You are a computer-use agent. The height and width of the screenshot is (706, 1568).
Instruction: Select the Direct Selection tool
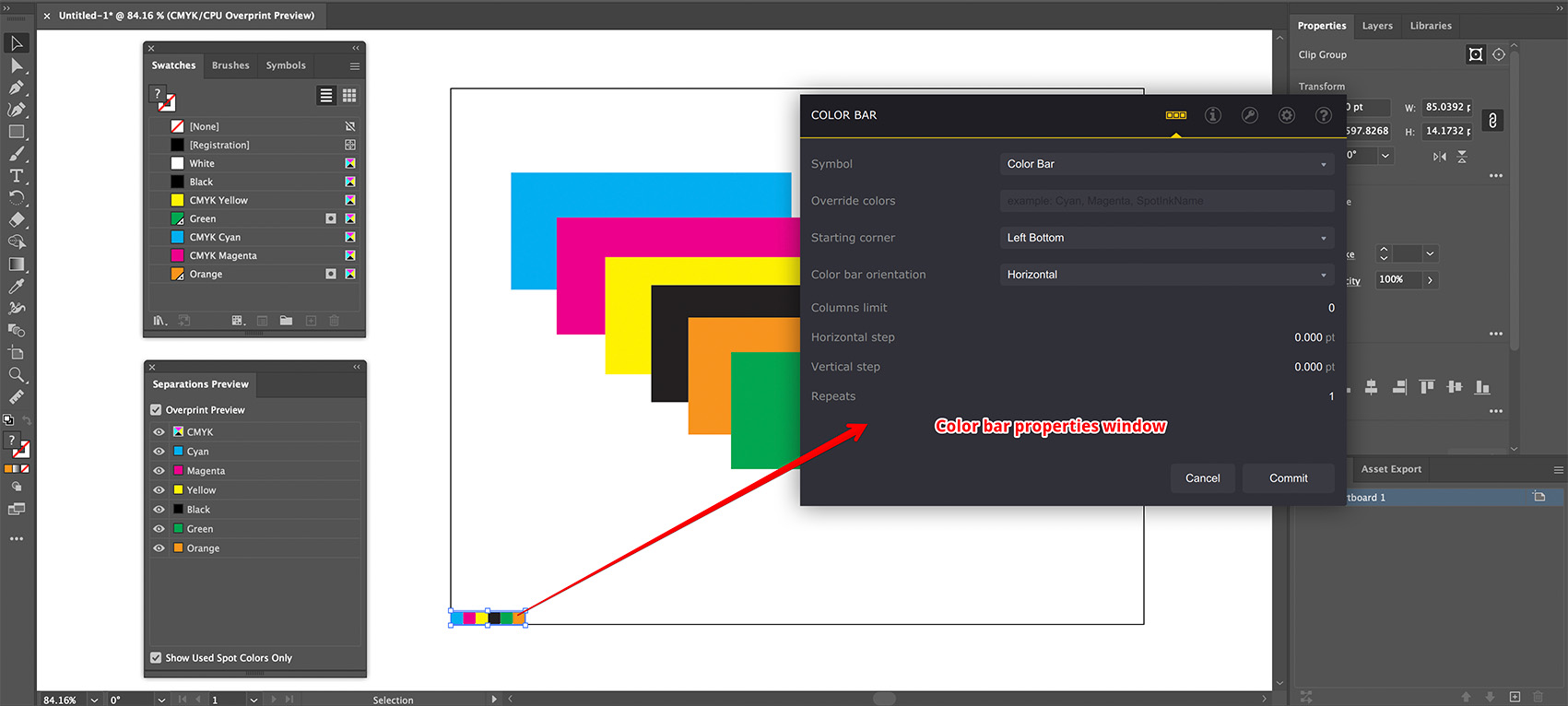tap(17, 65)
